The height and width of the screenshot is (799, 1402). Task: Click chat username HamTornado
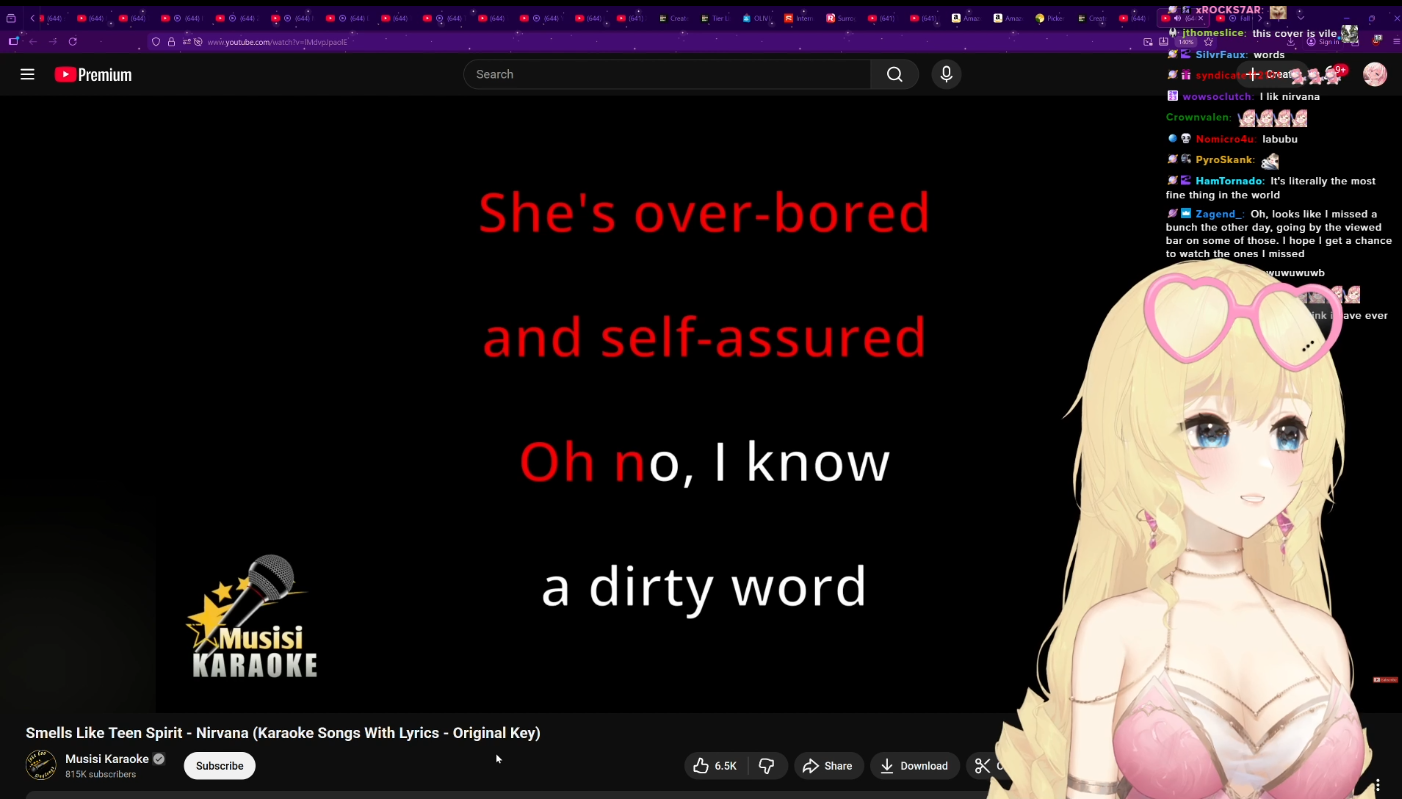(1229, 181)
